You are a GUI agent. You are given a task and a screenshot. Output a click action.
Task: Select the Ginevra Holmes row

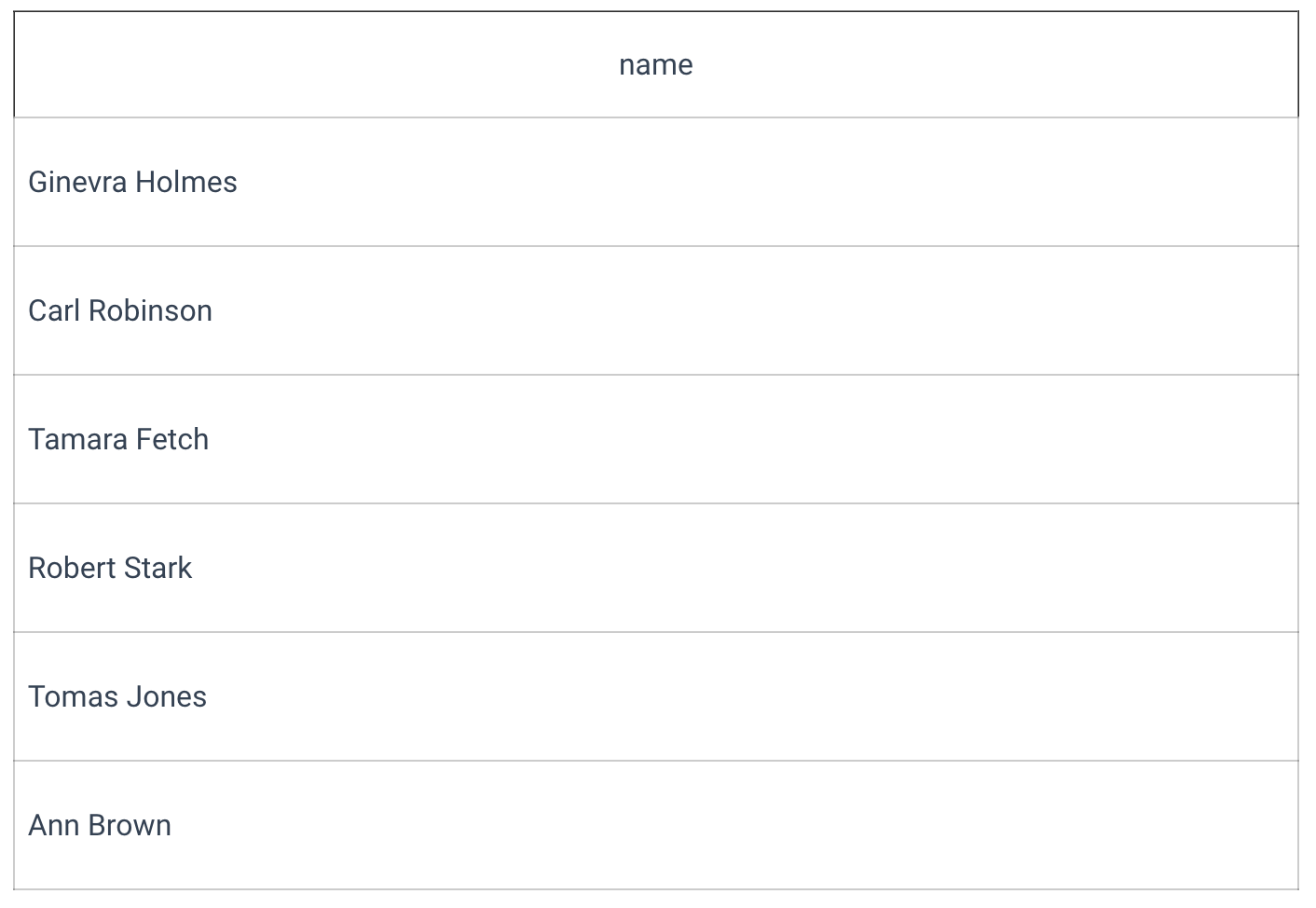point(656,182)
